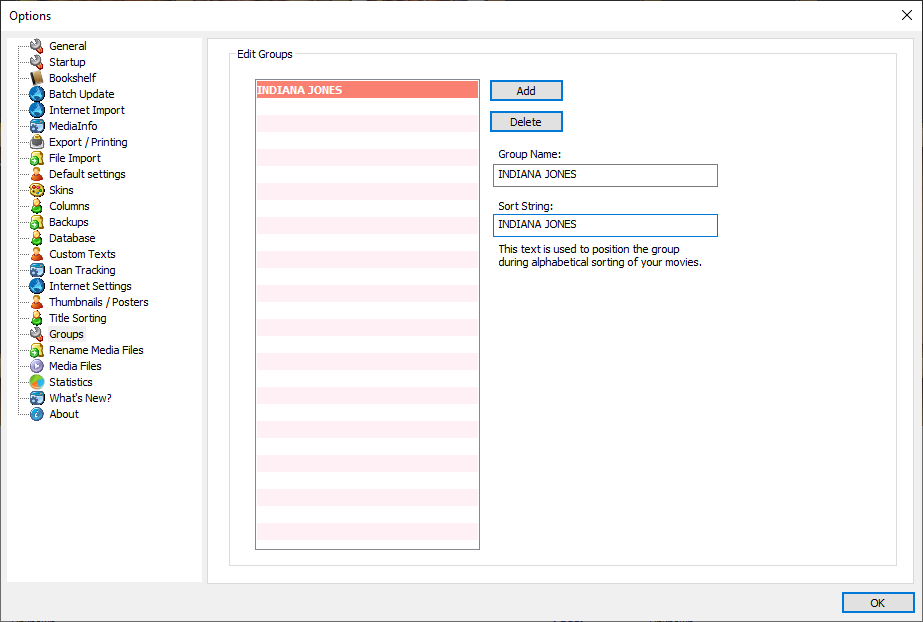Select the Thumbnails / Posters settings page
Screen dimensions: 923x622
(x=97, y=301)
